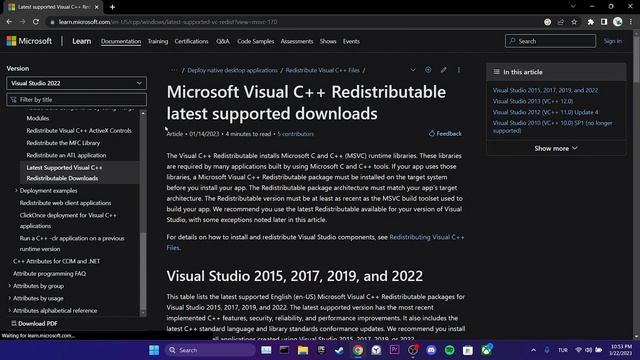
Task: Select Redistribute Visual C++ ActiveX Controls
Action: [79, 131]
